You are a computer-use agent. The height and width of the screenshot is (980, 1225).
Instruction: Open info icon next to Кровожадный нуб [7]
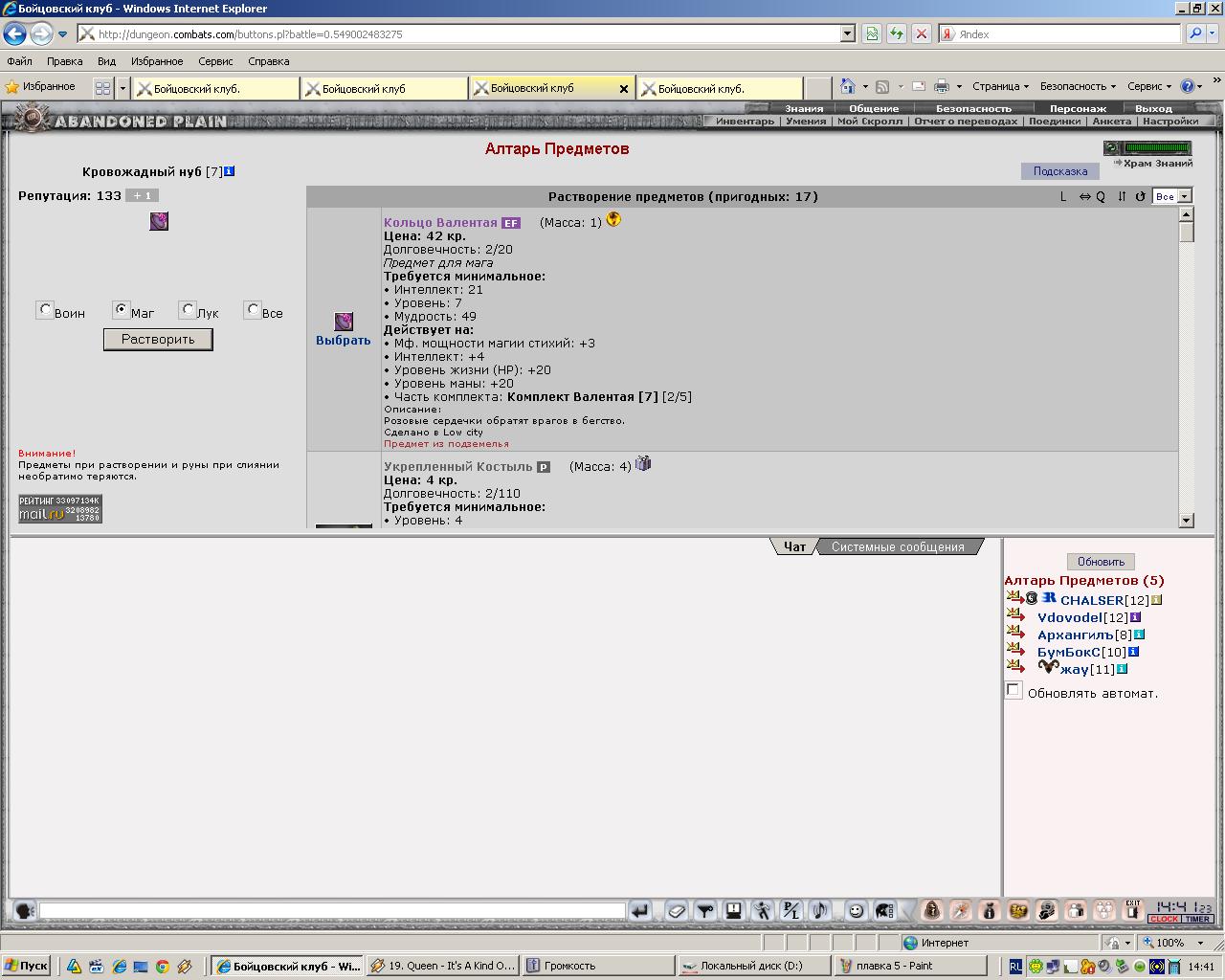(x=230, y=171)
